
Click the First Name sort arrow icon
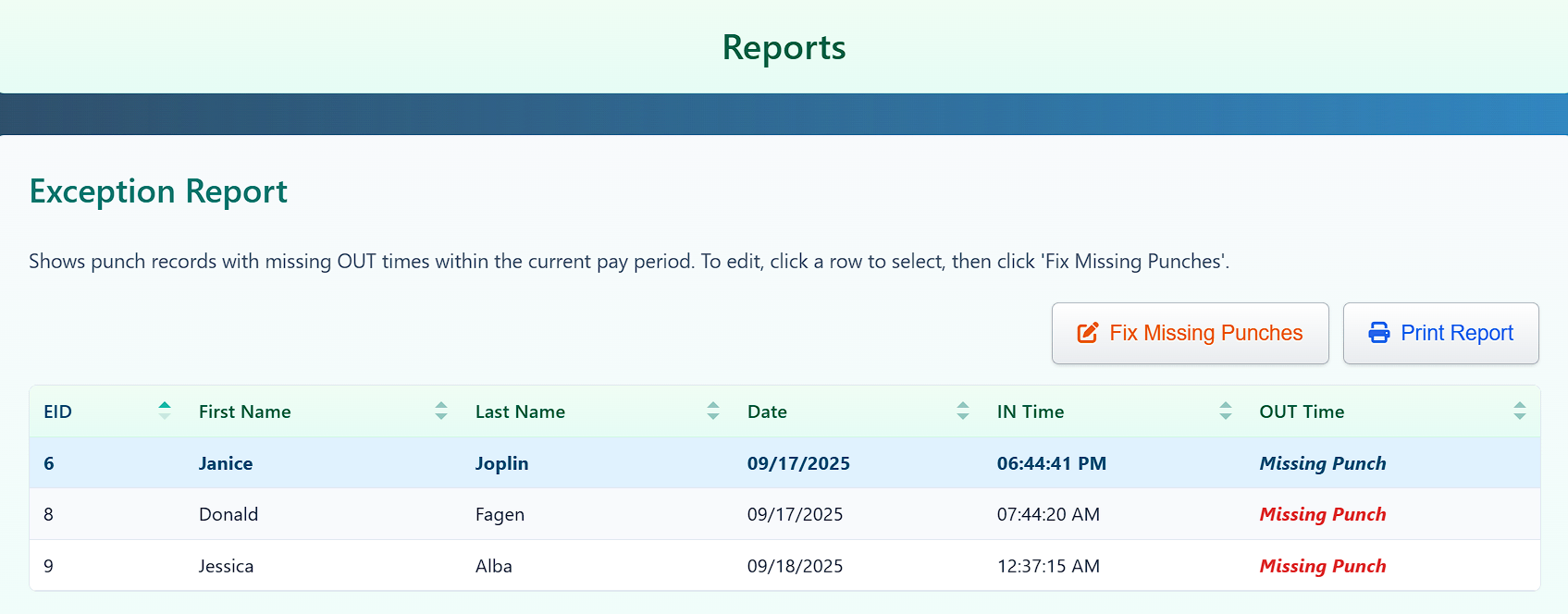[441, 411]
